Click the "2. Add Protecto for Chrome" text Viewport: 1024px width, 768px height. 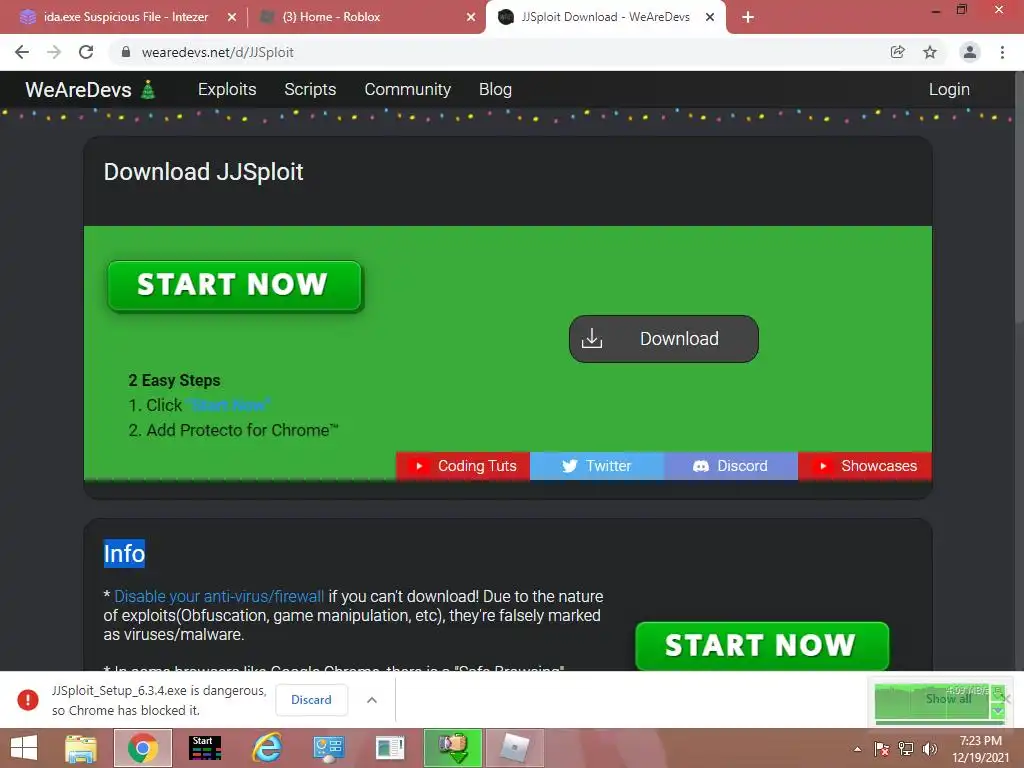click(x=233, y=430)
